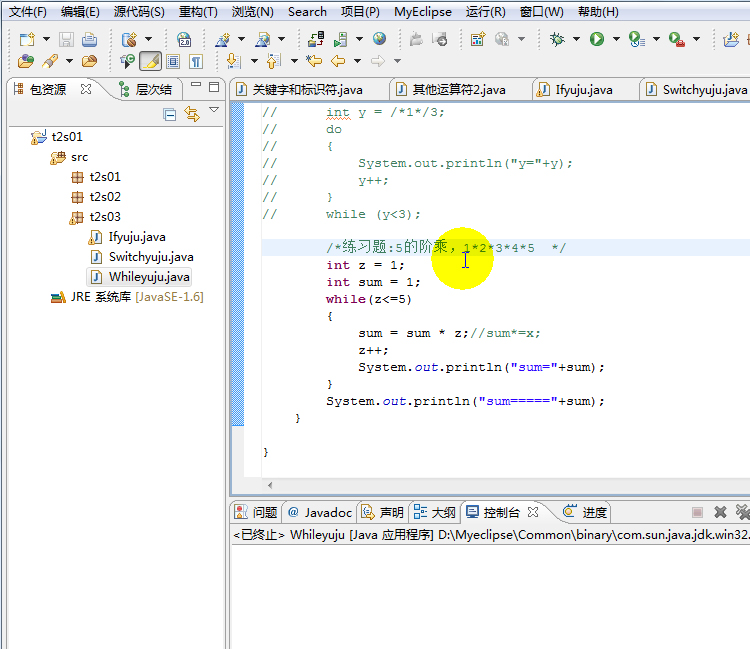Open the 大纲 outline tab
This screenshot has width=750, height=649.
434,512
